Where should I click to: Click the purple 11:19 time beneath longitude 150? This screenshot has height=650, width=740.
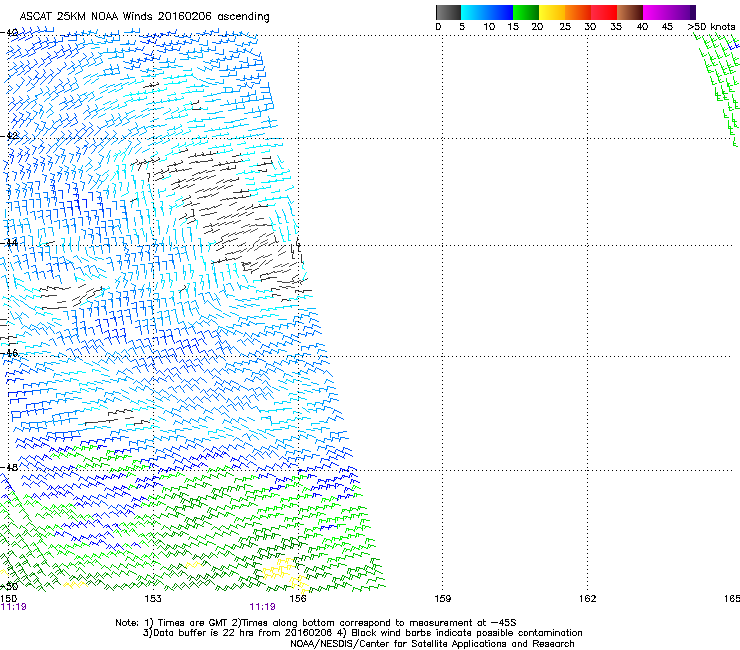click(x=14, y=607)
